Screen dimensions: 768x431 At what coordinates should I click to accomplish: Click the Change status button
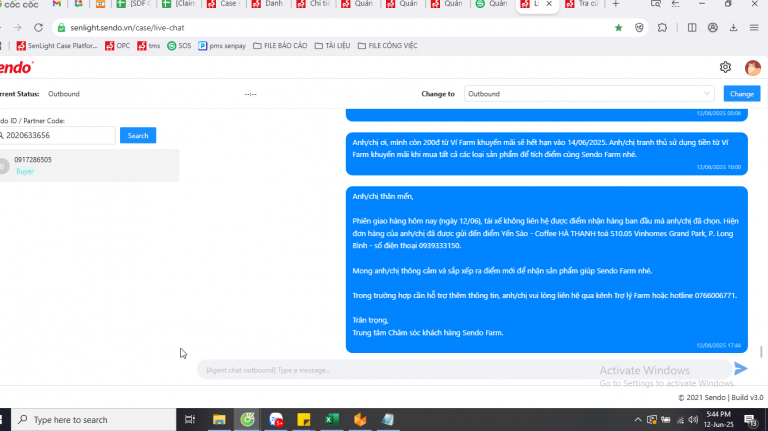[742, 94]
